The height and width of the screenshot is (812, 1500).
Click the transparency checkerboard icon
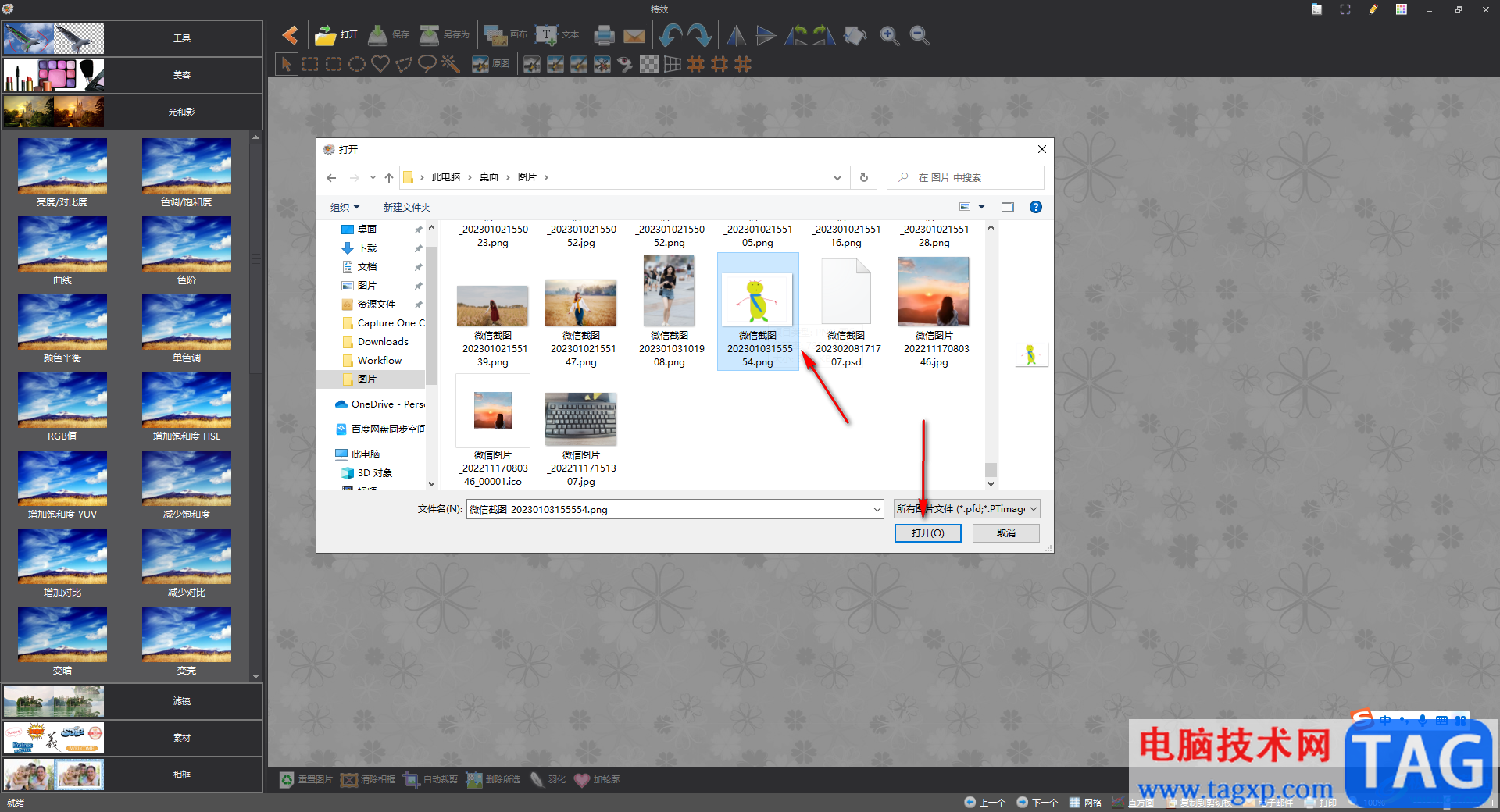coord(648,64)
